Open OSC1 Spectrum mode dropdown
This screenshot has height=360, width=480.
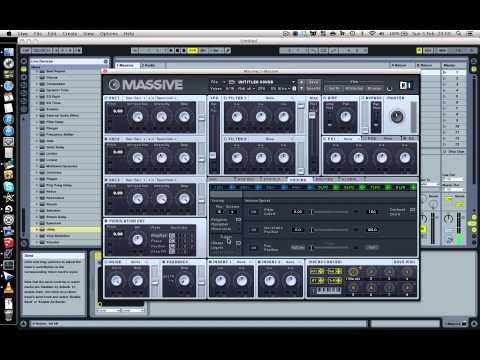tap(166, 98)
